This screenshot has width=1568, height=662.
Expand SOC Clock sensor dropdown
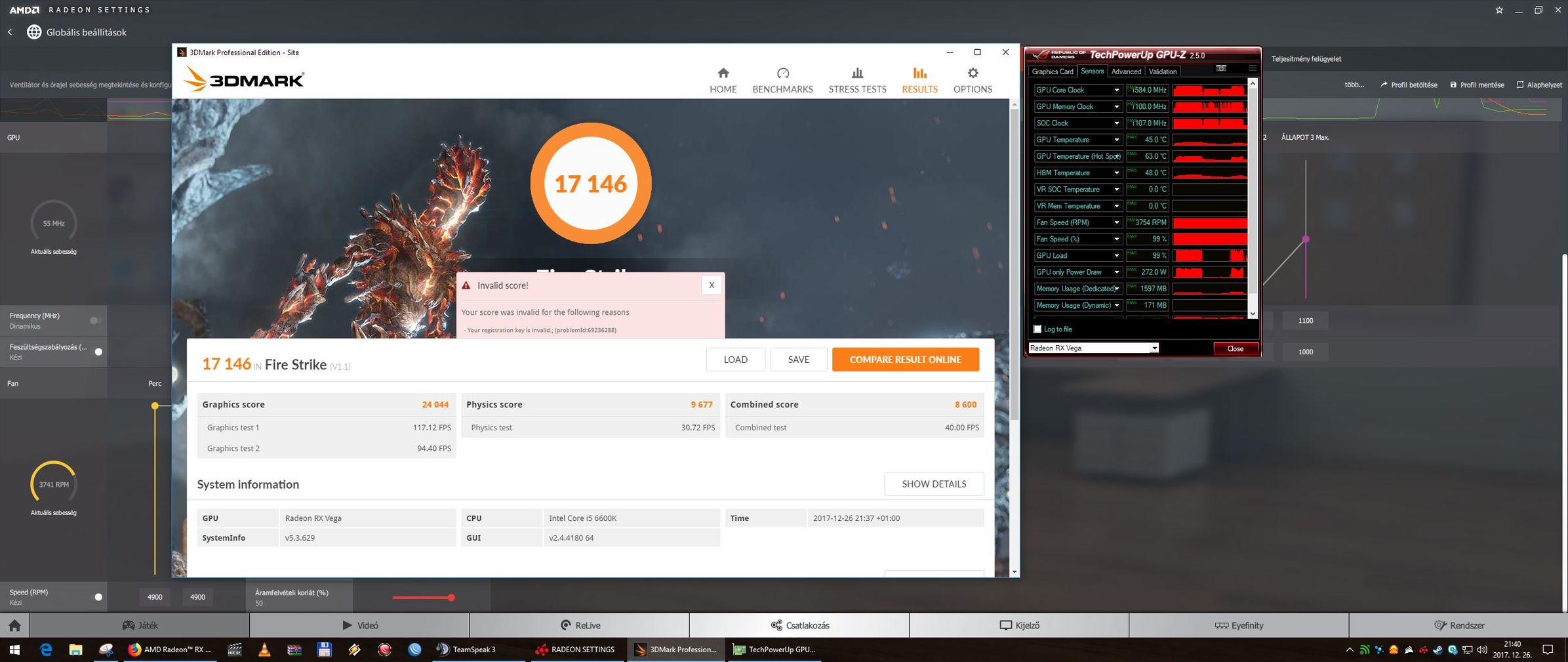1116,123
